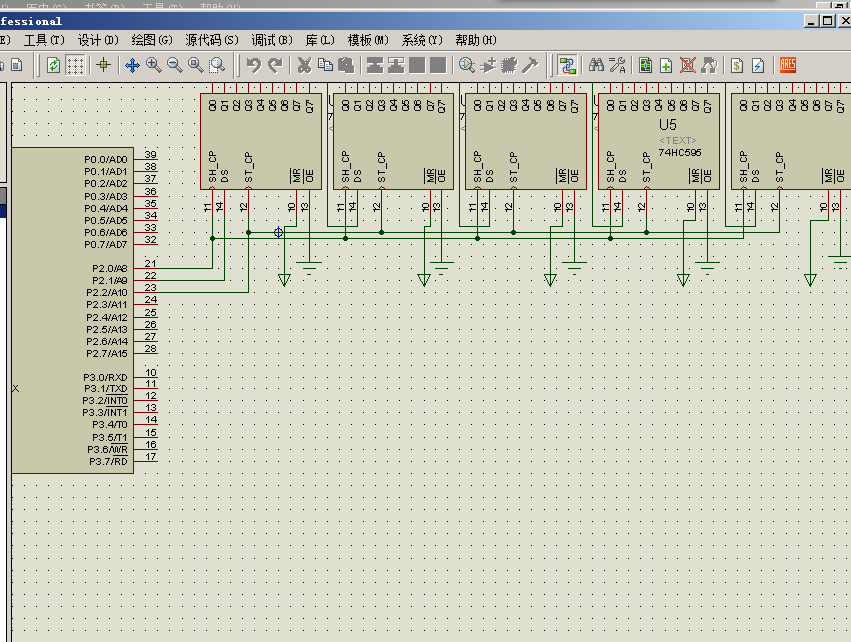The width and height of the screenshot is (851, 642).
Task: Click the Block Move icon
Action: 396,66
